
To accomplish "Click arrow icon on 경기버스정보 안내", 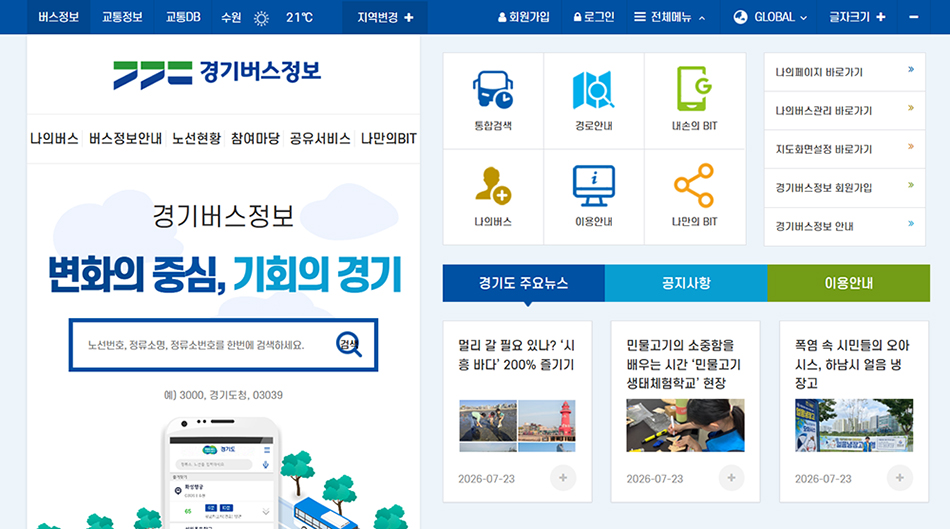I will tap(911, 224).
